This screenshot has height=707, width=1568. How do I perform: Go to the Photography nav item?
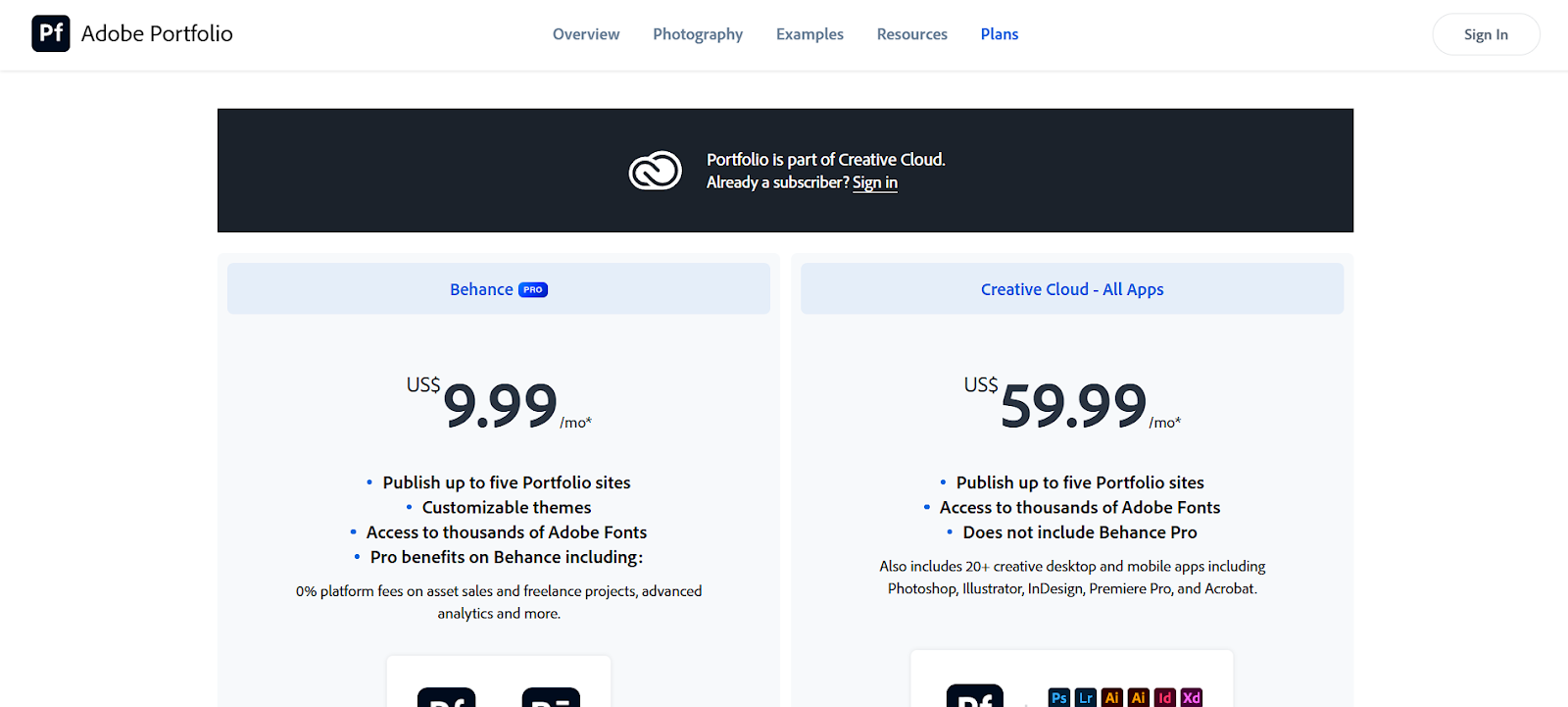point(698,34)
